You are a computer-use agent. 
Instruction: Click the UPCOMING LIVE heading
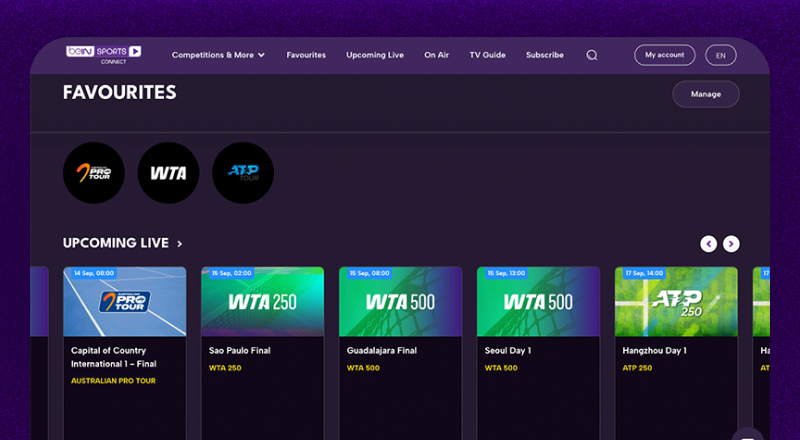coord(116,243)
